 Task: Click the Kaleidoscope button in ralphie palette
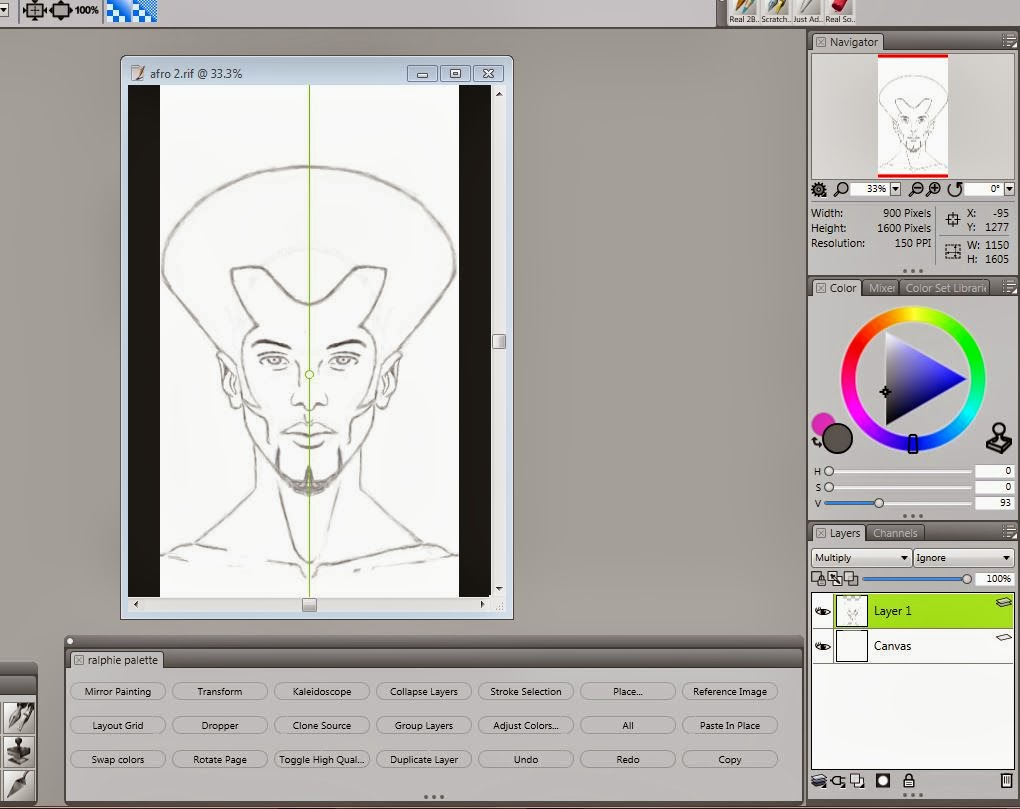point(321,691)
